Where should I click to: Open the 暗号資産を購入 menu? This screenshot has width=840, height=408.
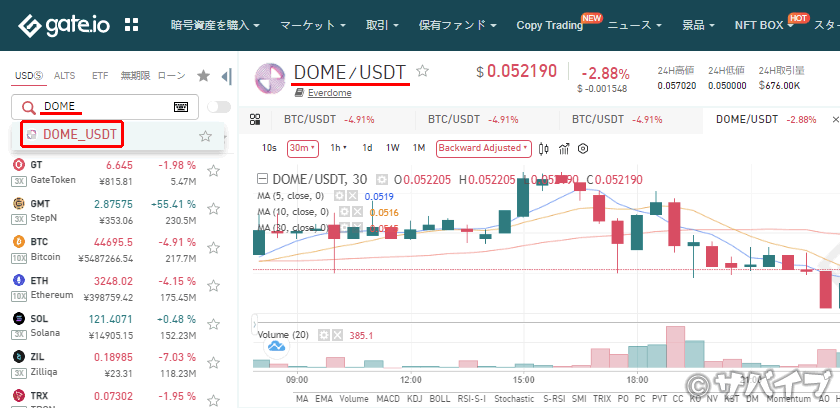(x=215, y=25)
